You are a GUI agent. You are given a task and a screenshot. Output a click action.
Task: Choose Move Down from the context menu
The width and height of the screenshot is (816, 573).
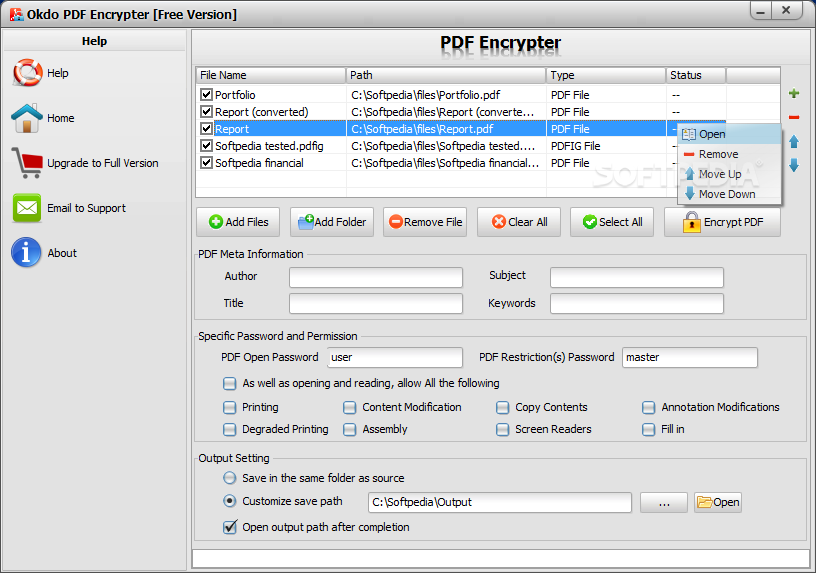(x=729, y=194)
